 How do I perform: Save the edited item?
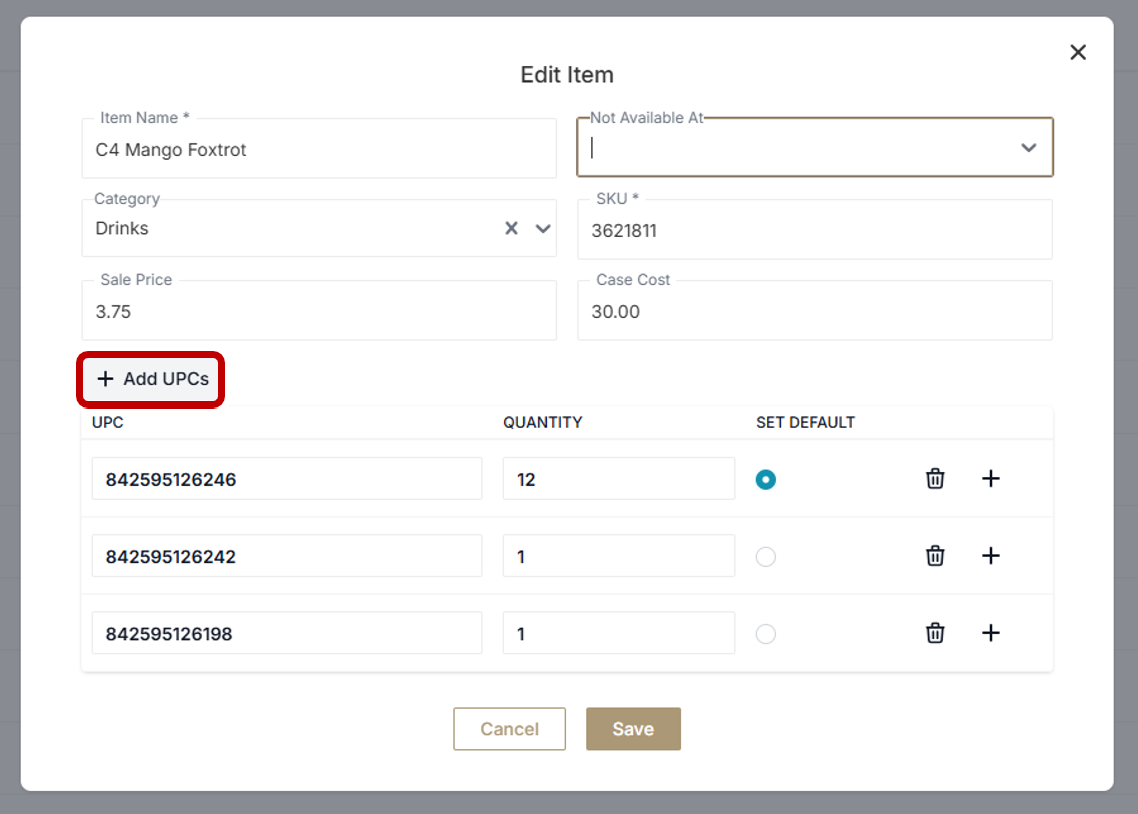[x=633, y=728]
